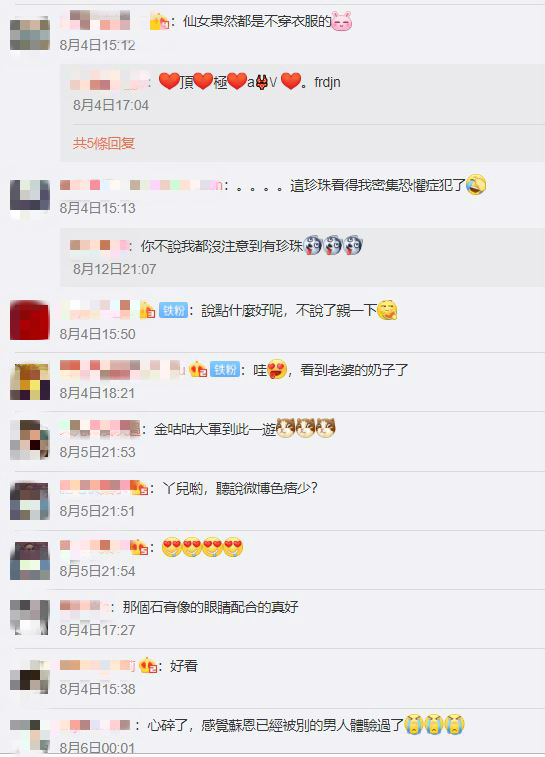
Task: Click the heart-eyes emoji after 哇
Action: (277, 369)
